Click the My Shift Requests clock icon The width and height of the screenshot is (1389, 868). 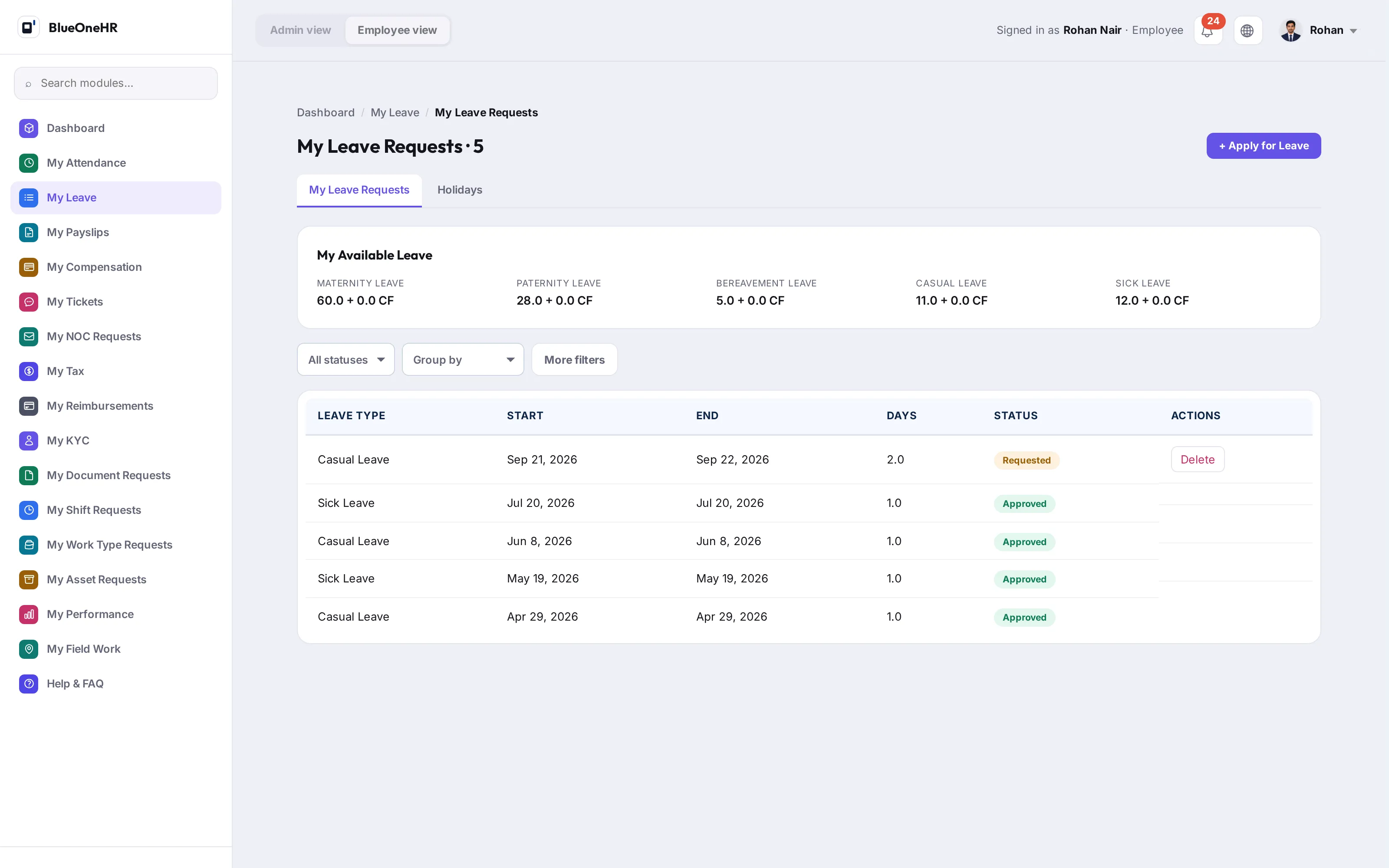point(29,510)
